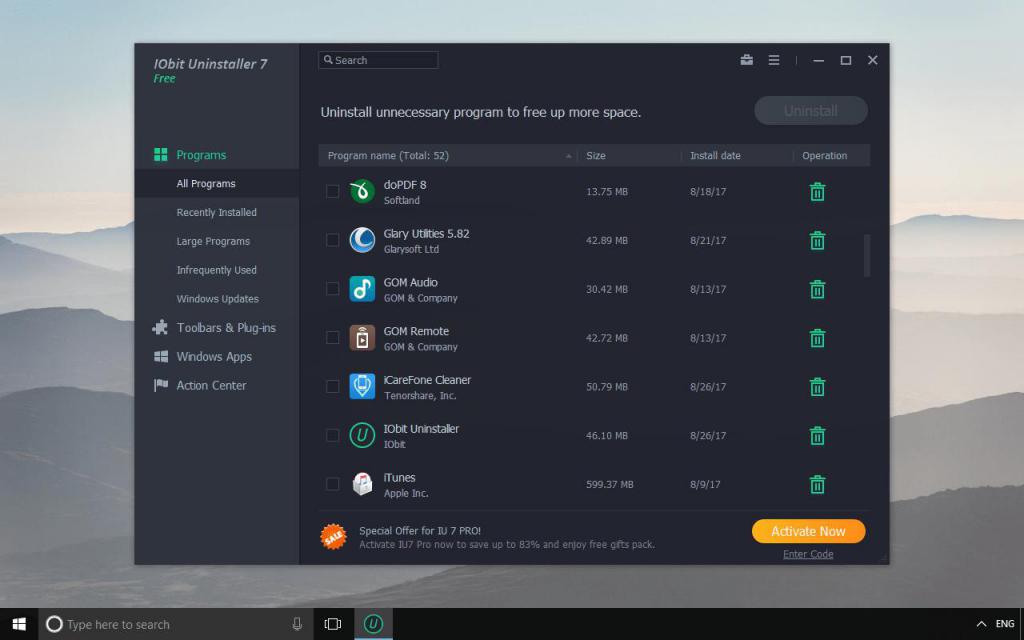Select All Programs in sidebar
This screenshot has width=1024, height=640.
click(x=217, y=184)
